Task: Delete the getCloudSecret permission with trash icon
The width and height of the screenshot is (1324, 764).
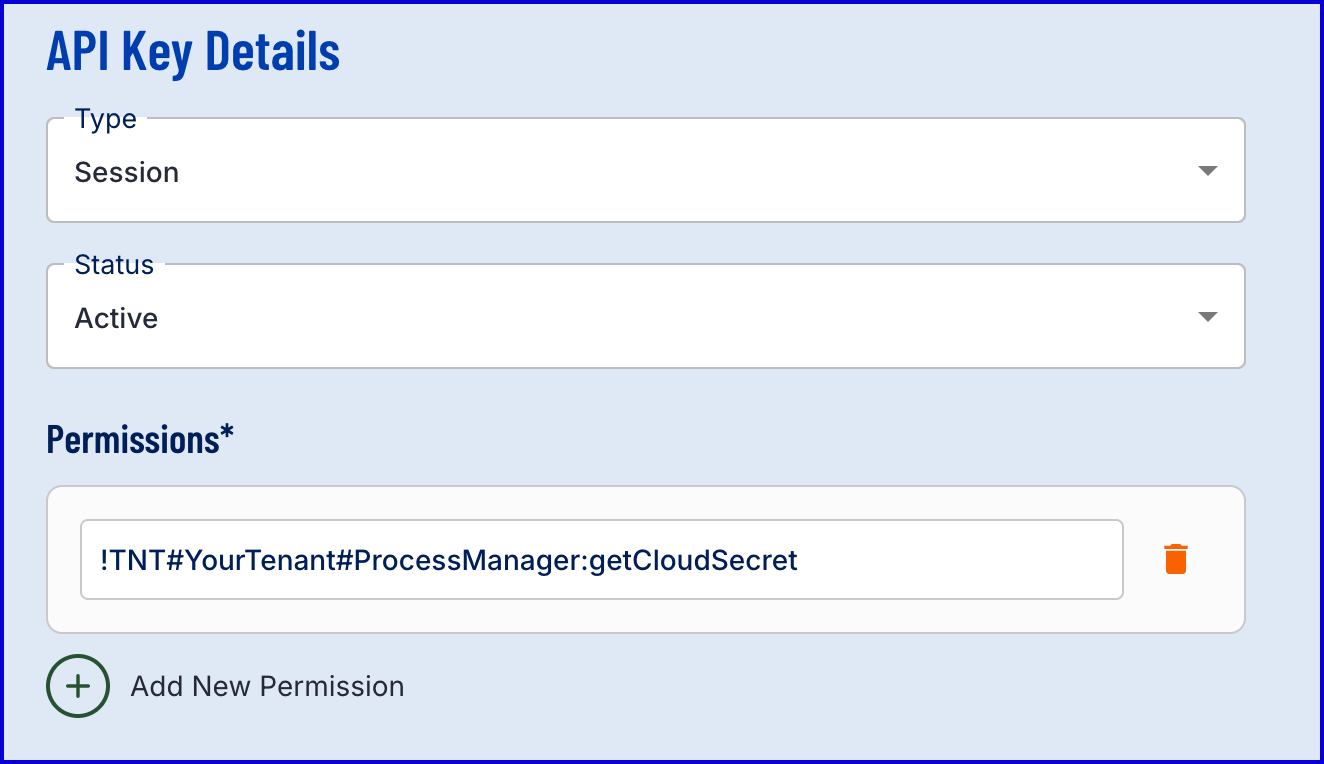Action: click(x=1176, y=559)
